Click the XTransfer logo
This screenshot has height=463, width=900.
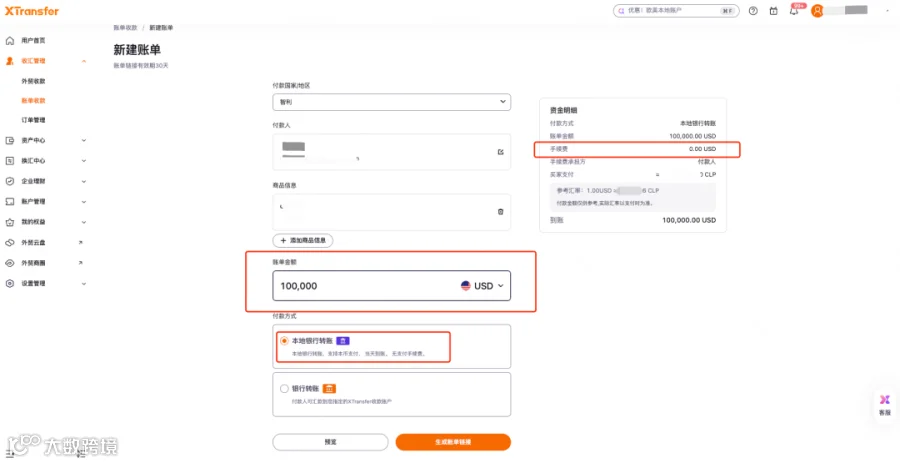pyautogui.click(x=32, y=11)
